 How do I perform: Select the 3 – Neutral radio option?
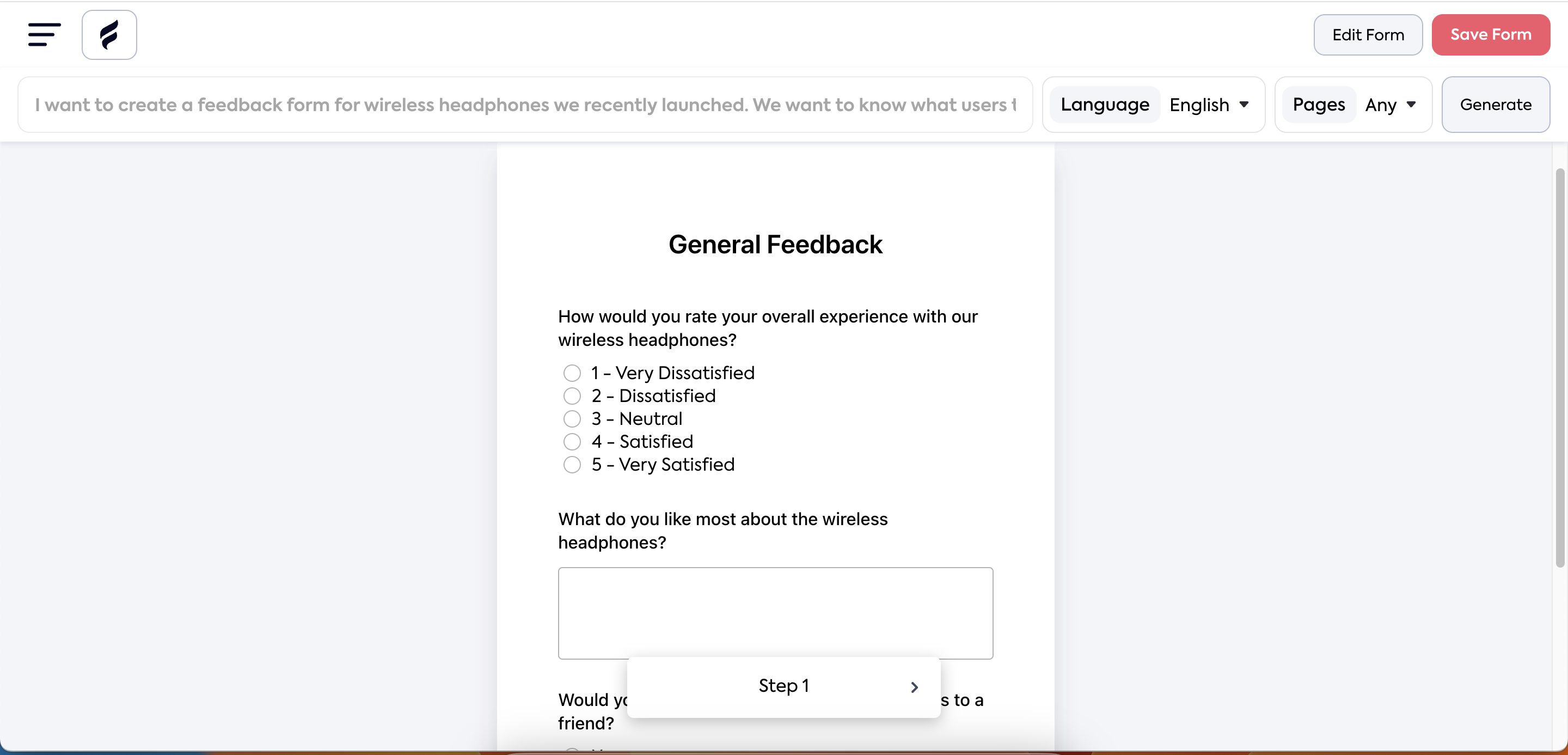tap(572, 419)
